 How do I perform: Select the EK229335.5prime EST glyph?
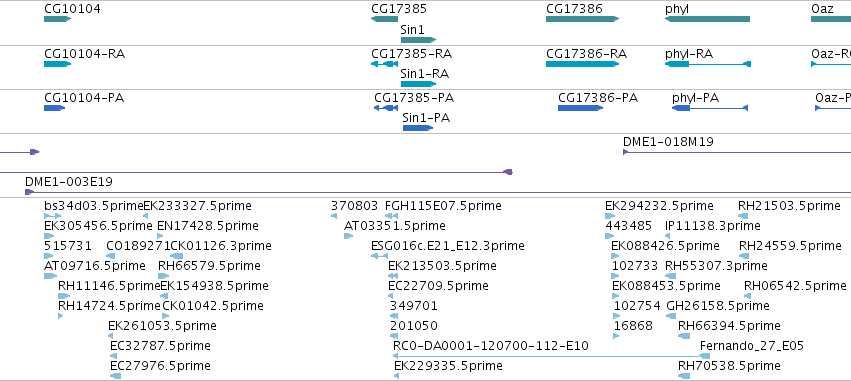[397, 376]
